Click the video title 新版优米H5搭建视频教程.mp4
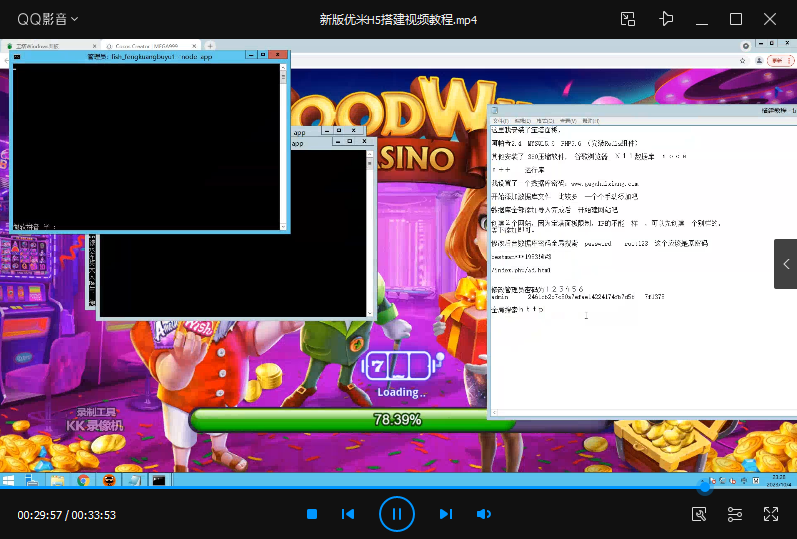Screen dimensions: 797x539 click(x=398, y=20)
